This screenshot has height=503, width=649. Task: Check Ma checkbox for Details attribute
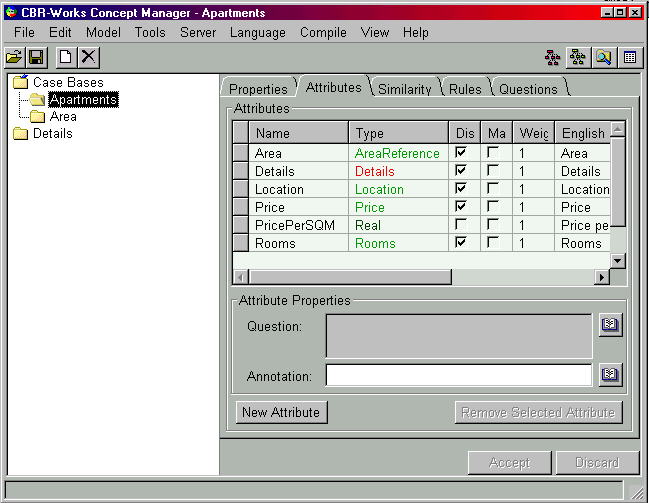click(x=493, y=170)
